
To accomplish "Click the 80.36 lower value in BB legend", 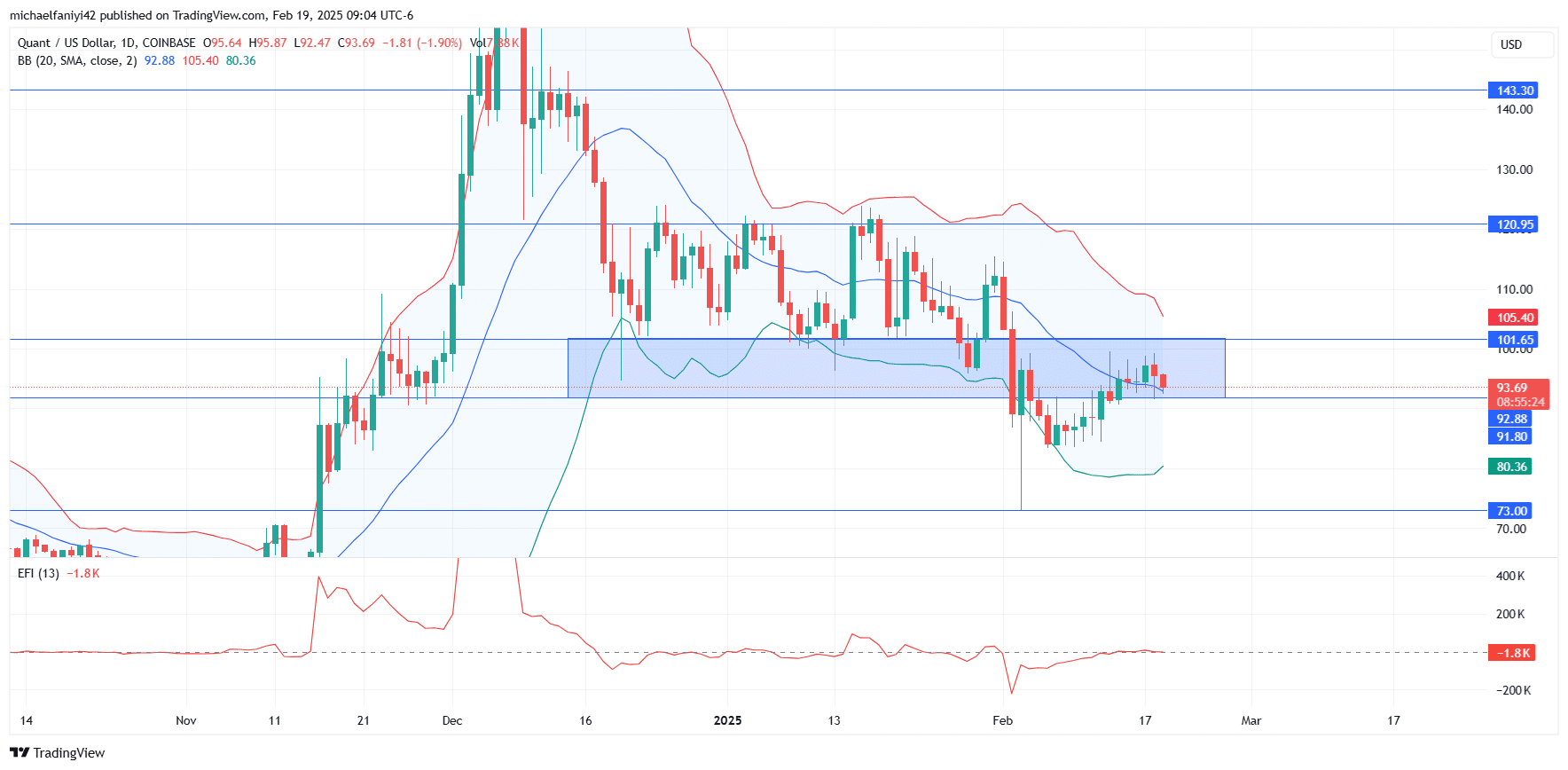I will tap(241, 60).
